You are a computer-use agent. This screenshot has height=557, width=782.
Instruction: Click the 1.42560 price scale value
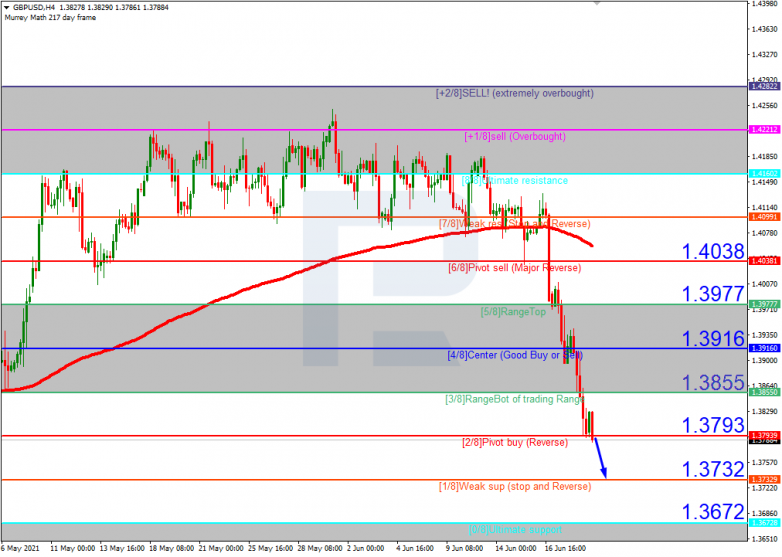point(765,106)
